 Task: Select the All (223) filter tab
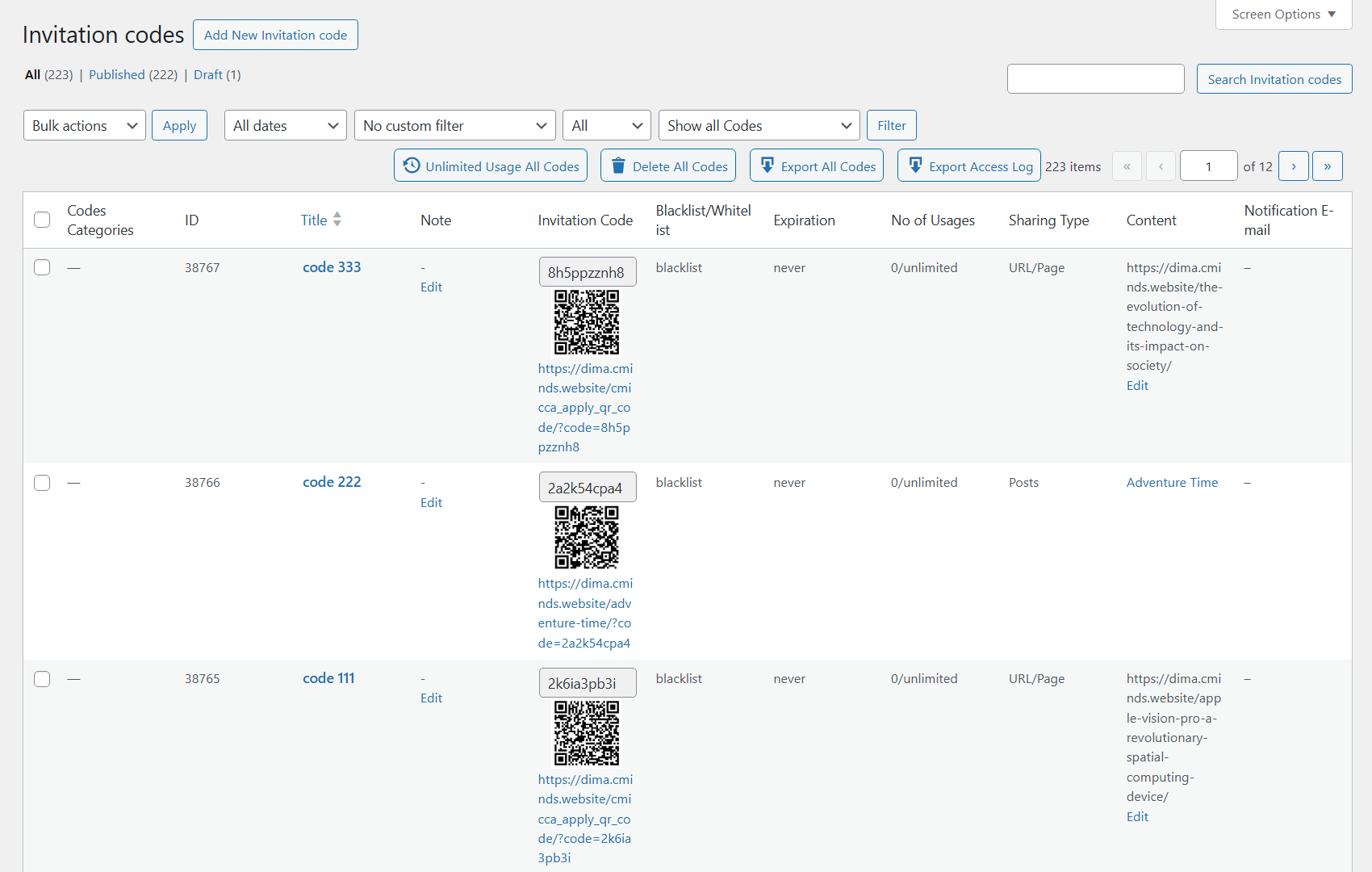click(48, 74)
